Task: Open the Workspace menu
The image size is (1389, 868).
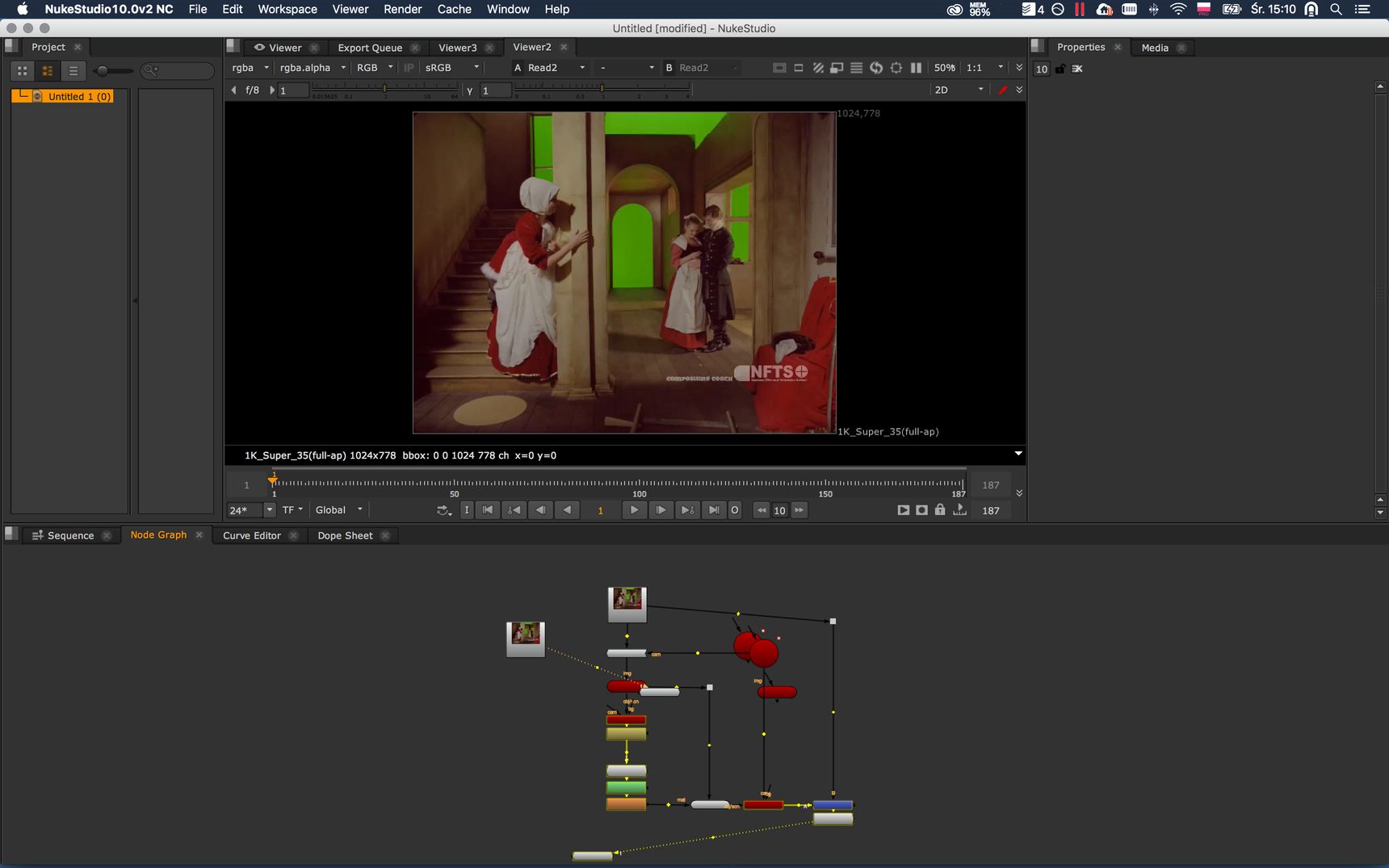Action: (x=287, y=9)
